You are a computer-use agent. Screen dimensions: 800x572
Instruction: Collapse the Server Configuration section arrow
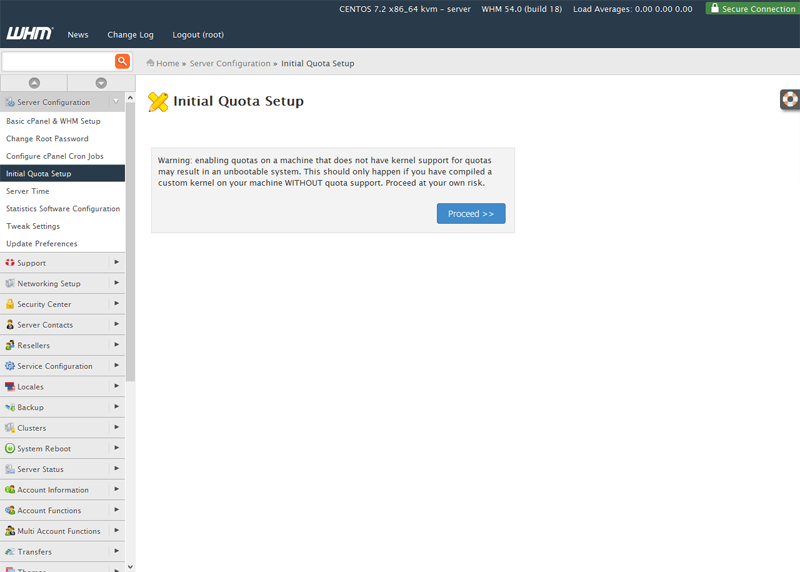click(x=116, y=102)
